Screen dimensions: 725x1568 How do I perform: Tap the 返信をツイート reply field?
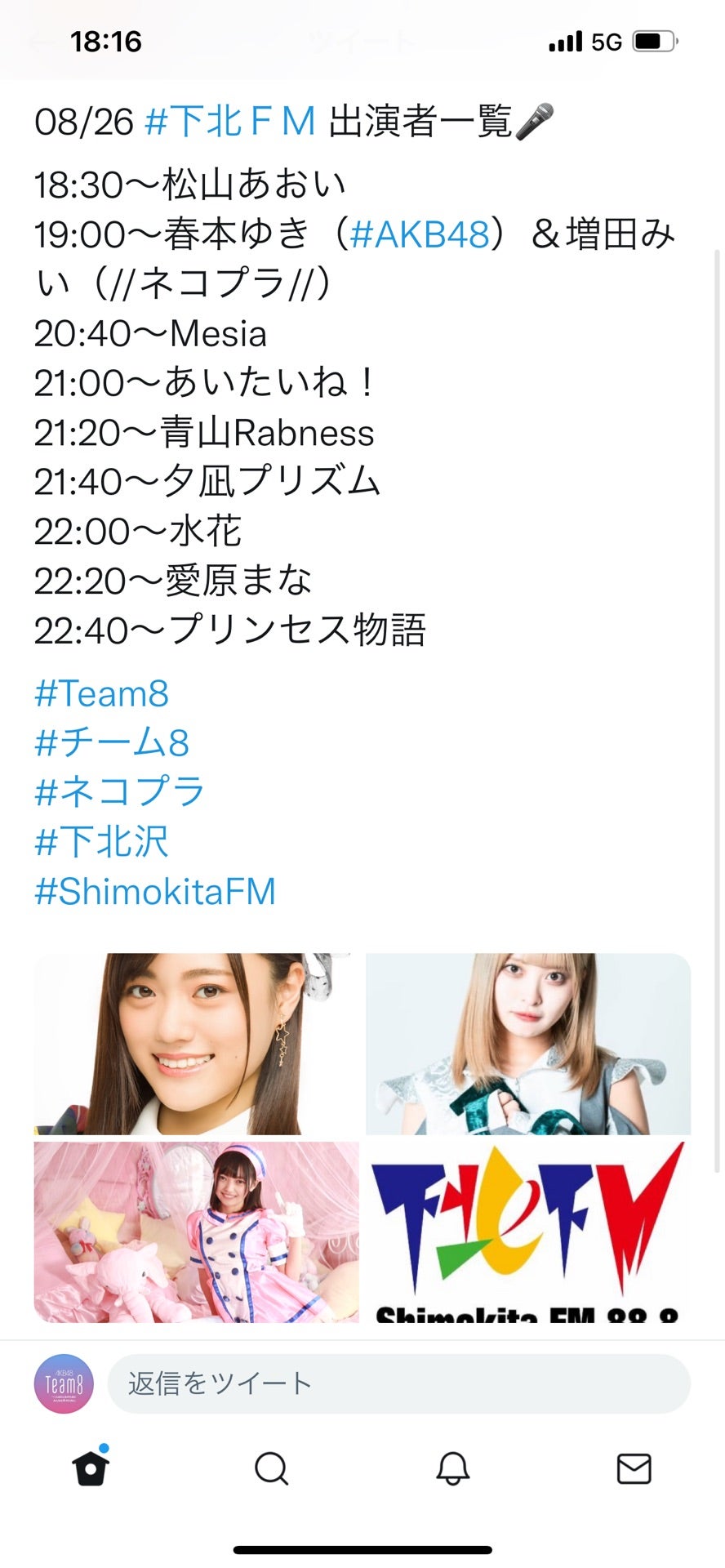(x=399, y=1383)
